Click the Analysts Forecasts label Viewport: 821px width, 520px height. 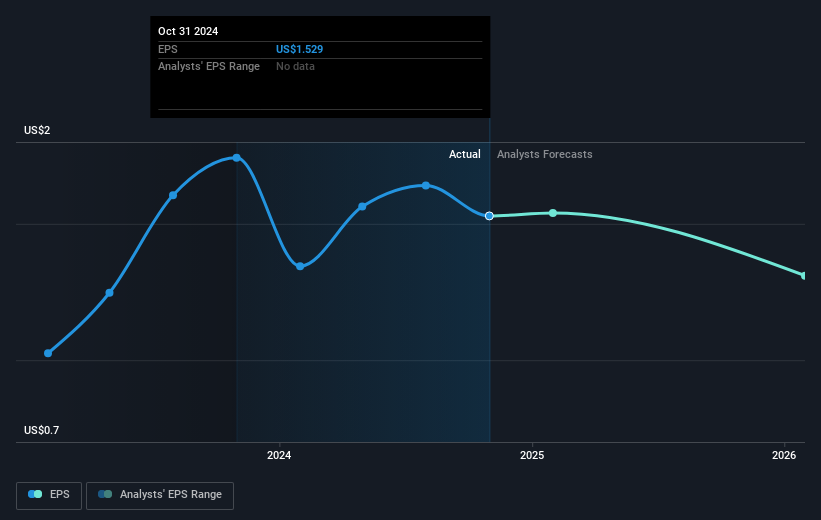click(545, 154)
